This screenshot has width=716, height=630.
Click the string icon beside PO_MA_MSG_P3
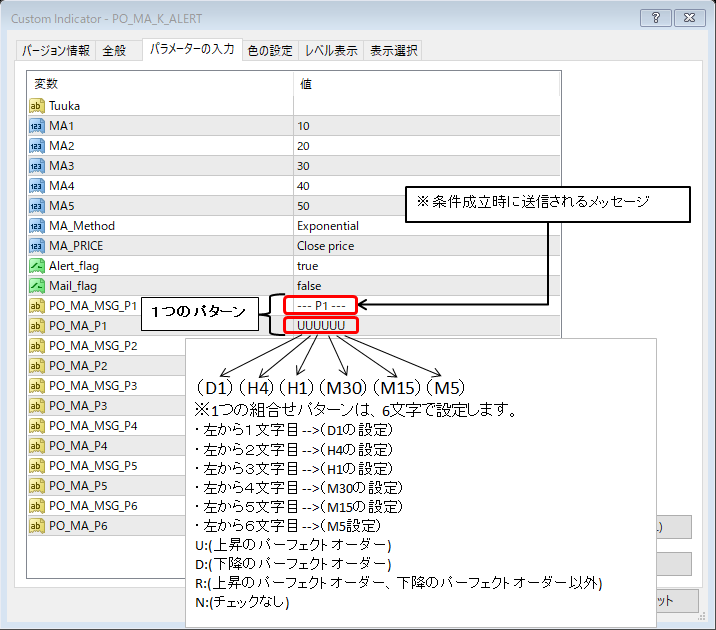(37, 386)
